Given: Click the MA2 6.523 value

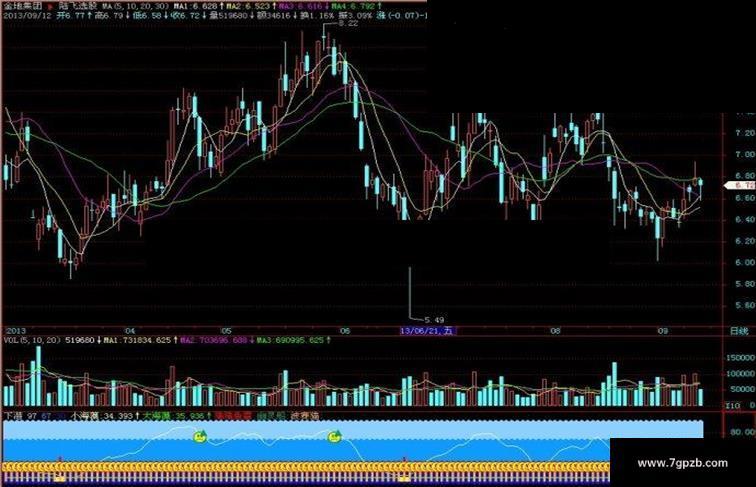Looking at the screenshot, I should coord(248,7).
